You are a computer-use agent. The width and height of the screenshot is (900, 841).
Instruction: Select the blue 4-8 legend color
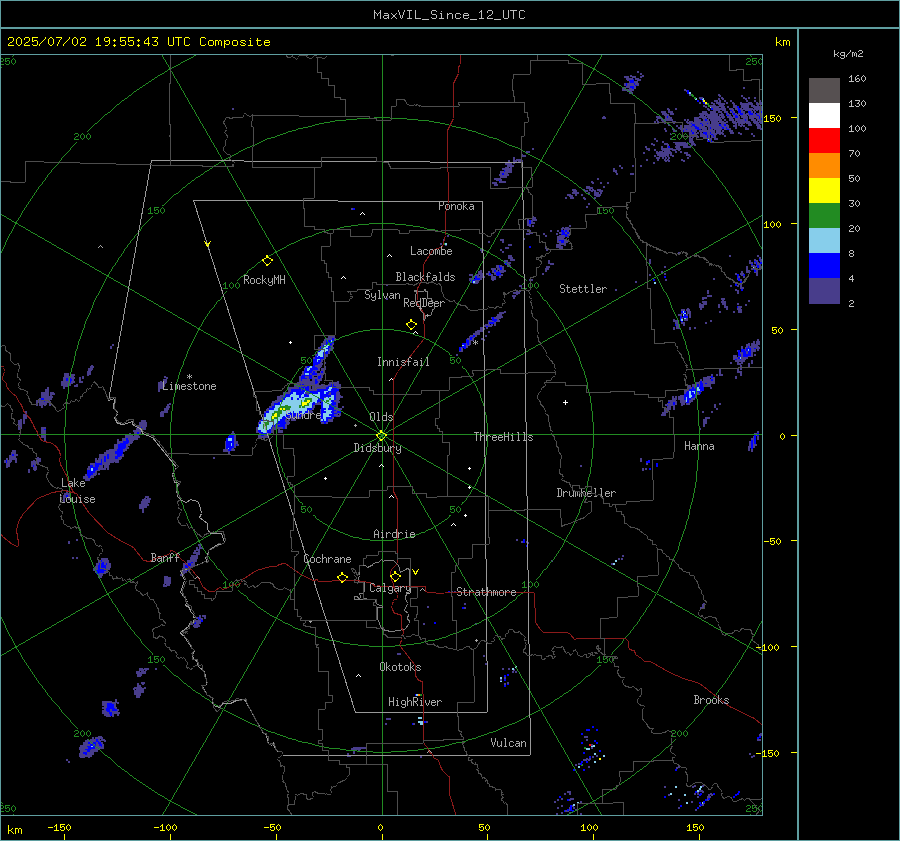point(824,266)
